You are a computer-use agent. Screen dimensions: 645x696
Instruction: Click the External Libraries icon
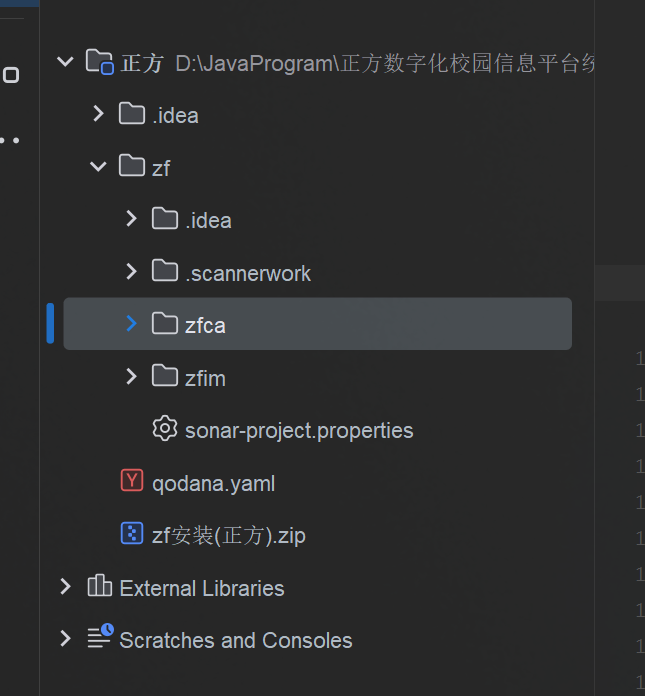(99, 587)
